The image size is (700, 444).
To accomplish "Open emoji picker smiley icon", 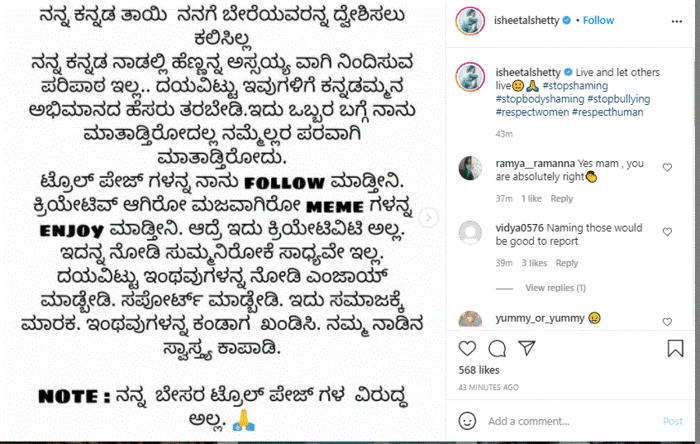I will click(467, 421).
